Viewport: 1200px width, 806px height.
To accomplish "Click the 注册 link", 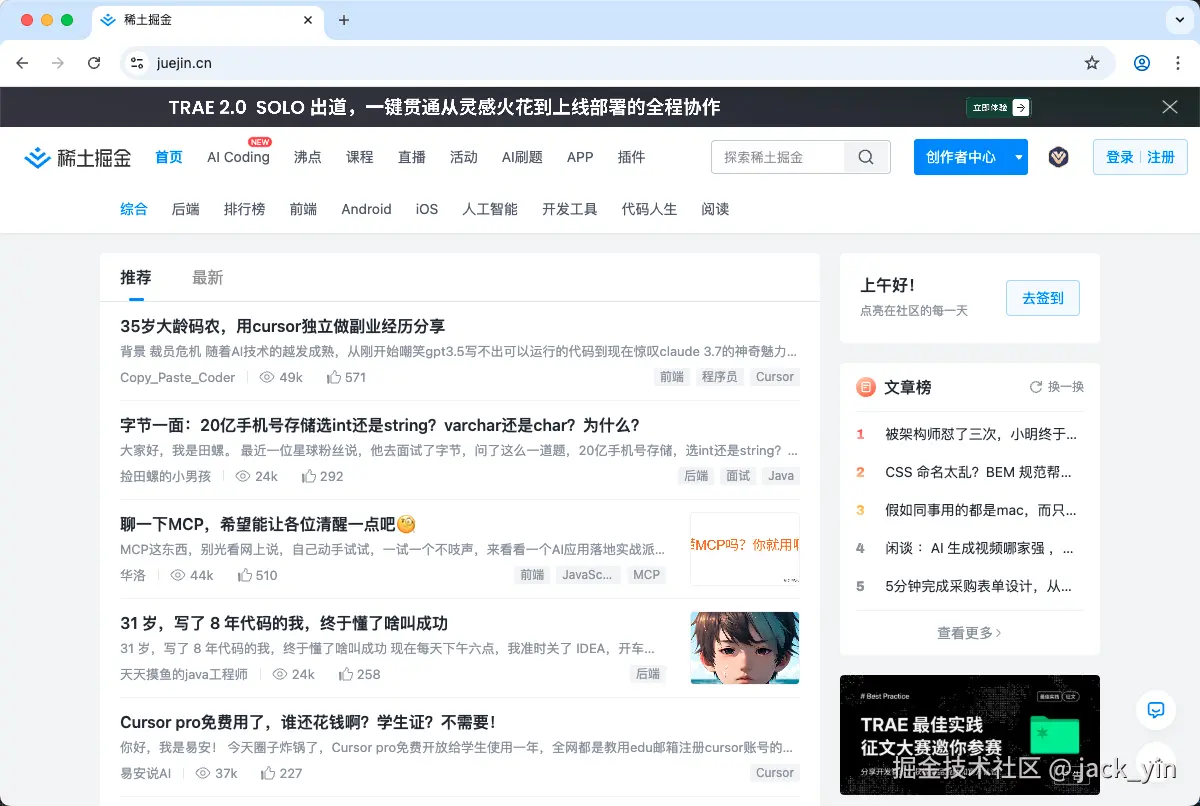I will point(1161,157).
